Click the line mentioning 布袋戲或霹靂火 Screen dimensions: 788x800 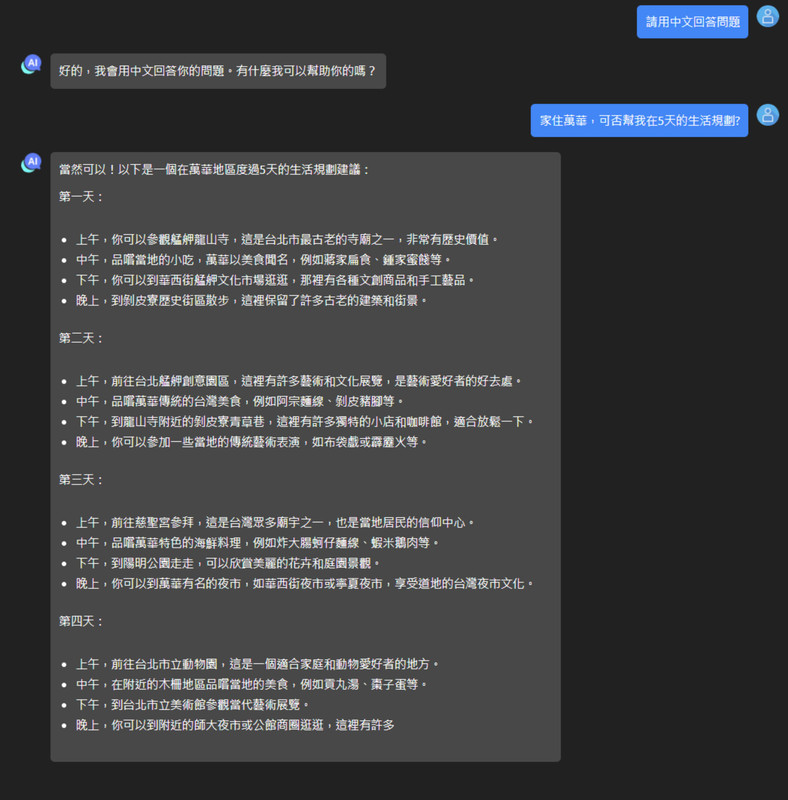(x=252, y=442)
